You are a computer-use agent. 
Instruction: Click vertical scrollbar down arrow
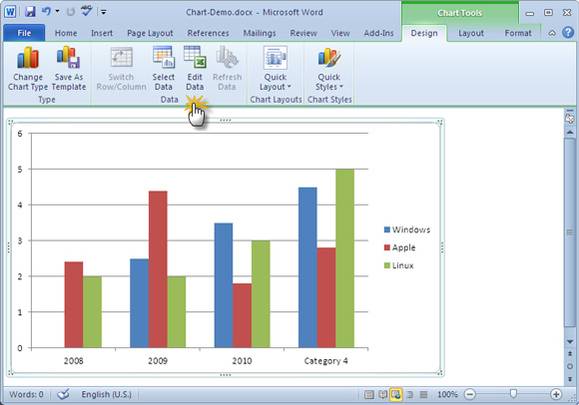point(570,341)
